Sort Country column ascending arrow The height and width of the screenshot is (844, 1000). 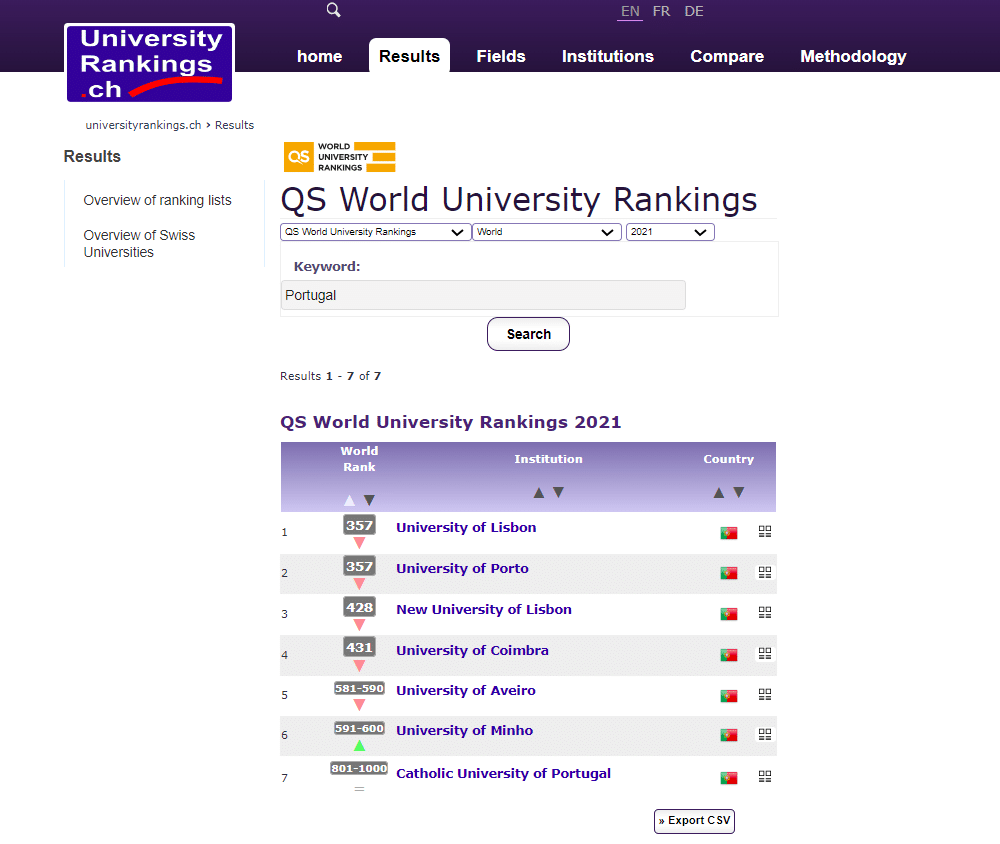pyautogui.click(x=719, y=492)
